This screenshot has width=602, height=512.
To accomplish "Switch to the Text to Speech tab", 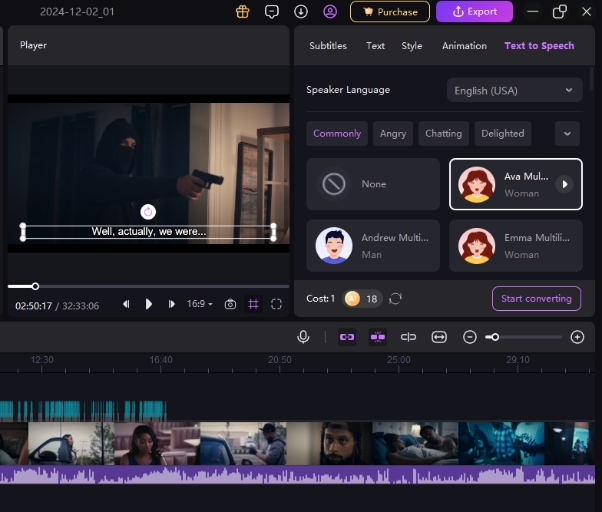I will pos(539,46).
